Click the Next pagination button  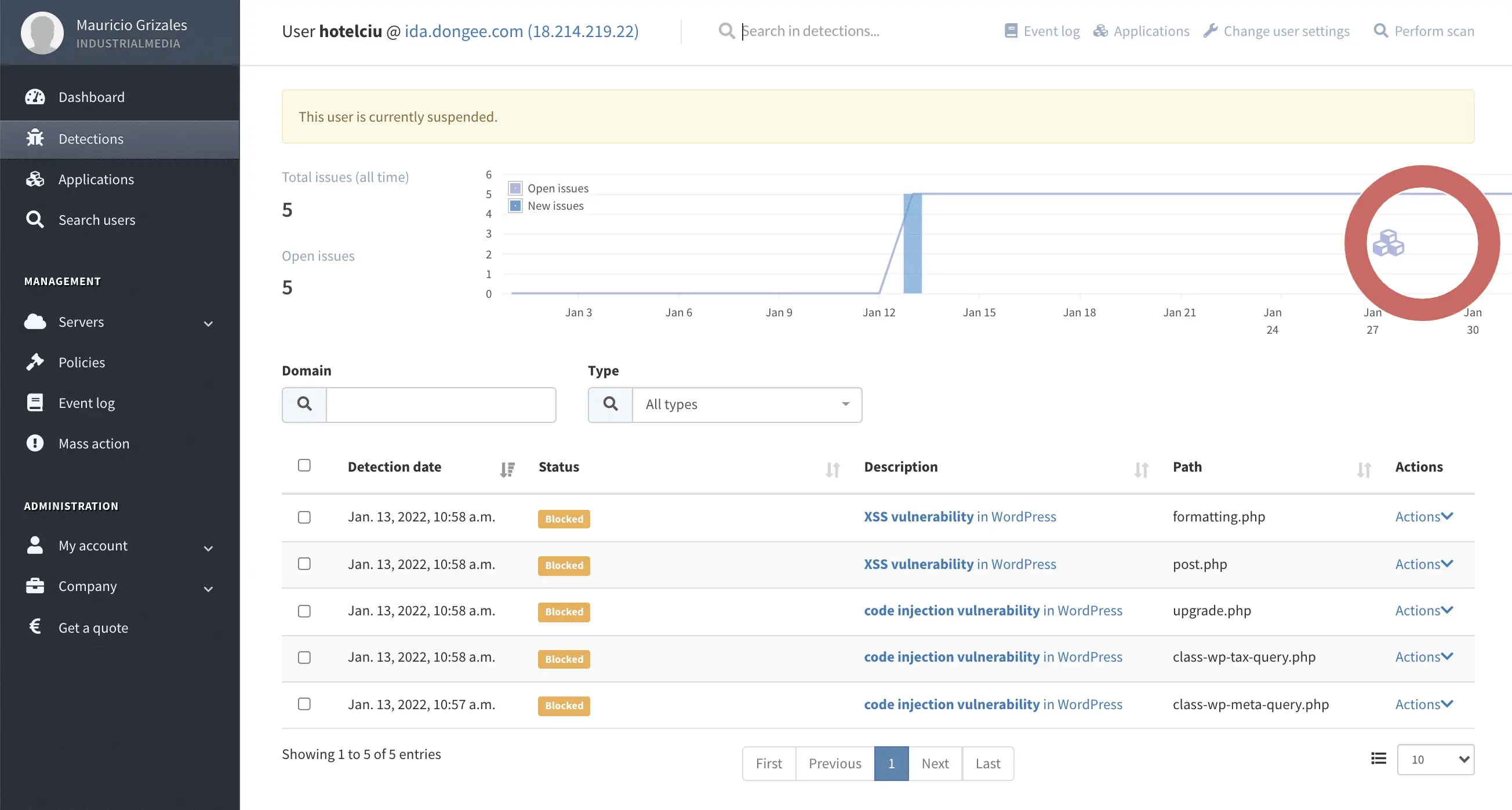[x=935, y=763]
